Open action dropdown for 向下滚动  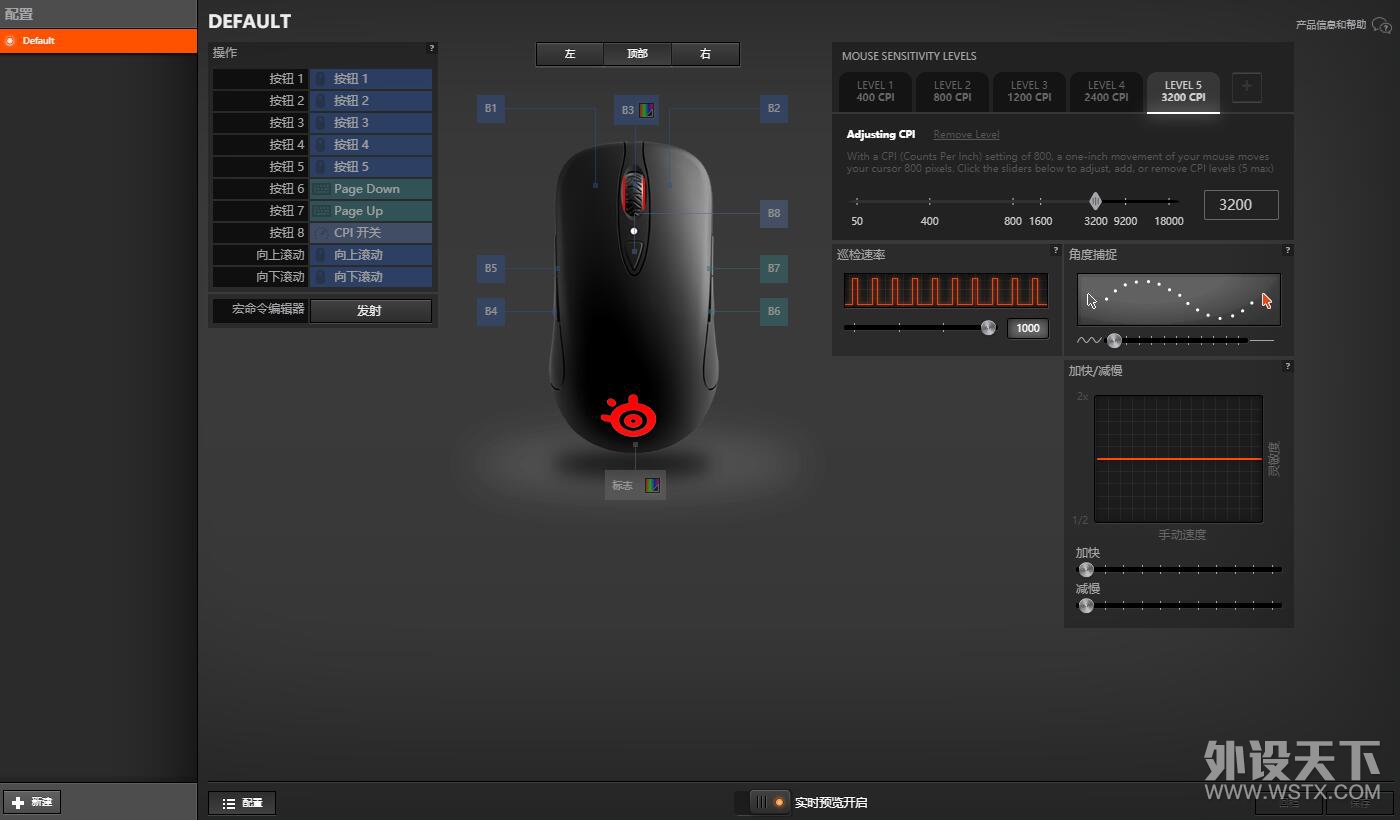(371, 277)
